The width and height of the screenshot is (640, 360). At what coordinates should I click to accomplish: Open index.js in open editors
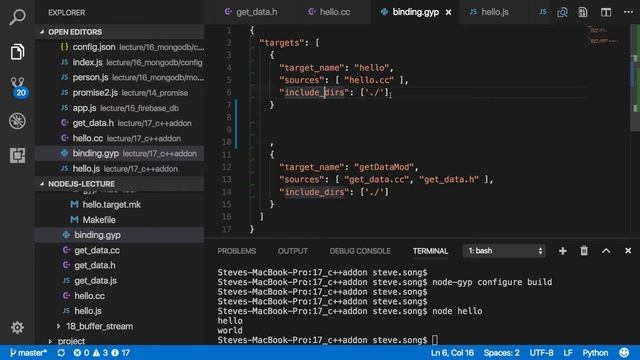click(x=120, y=62)
